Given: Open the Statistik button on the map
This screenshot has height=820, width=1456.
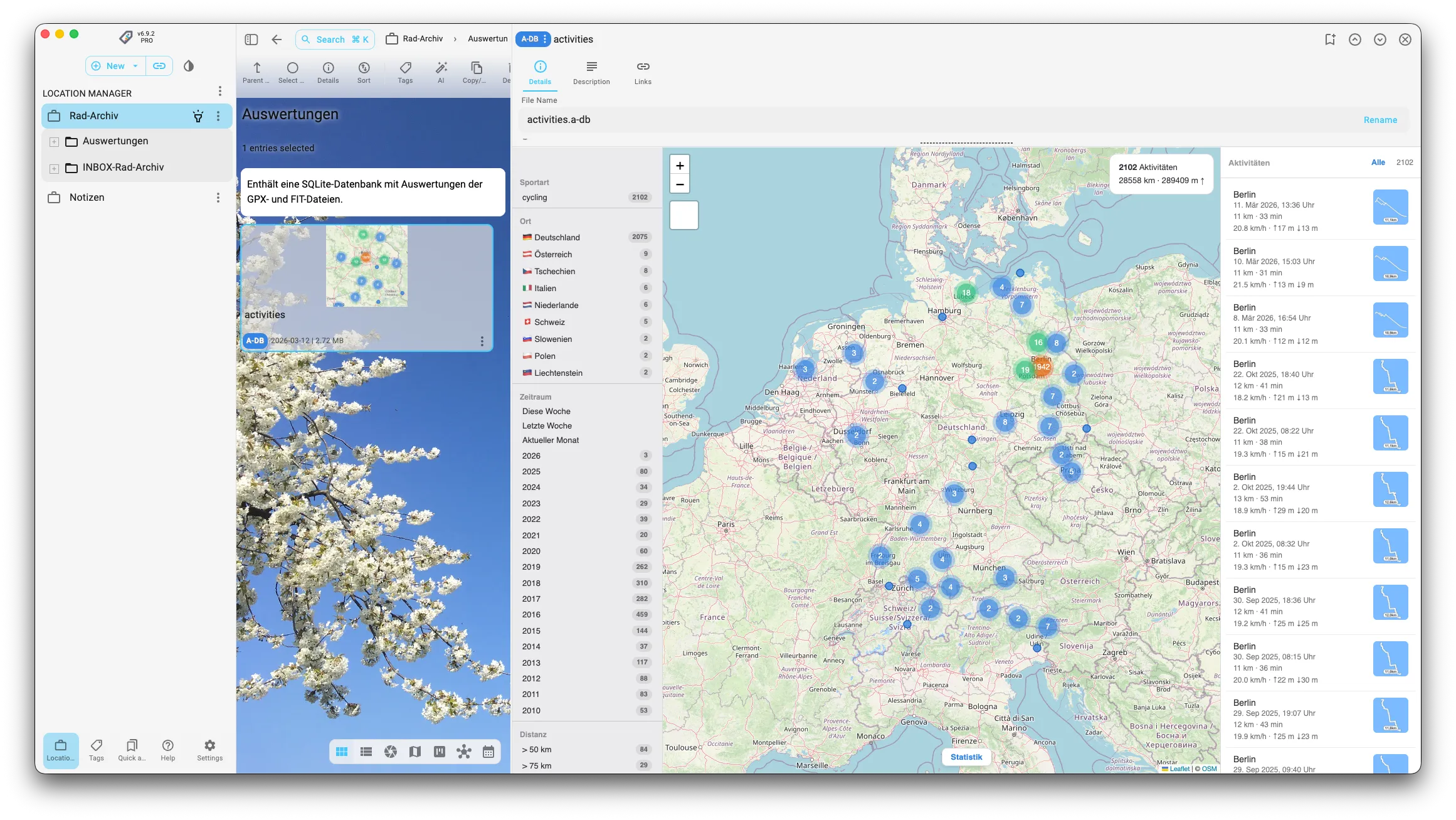Looking at the screenshot, I should tap(966, 757).
